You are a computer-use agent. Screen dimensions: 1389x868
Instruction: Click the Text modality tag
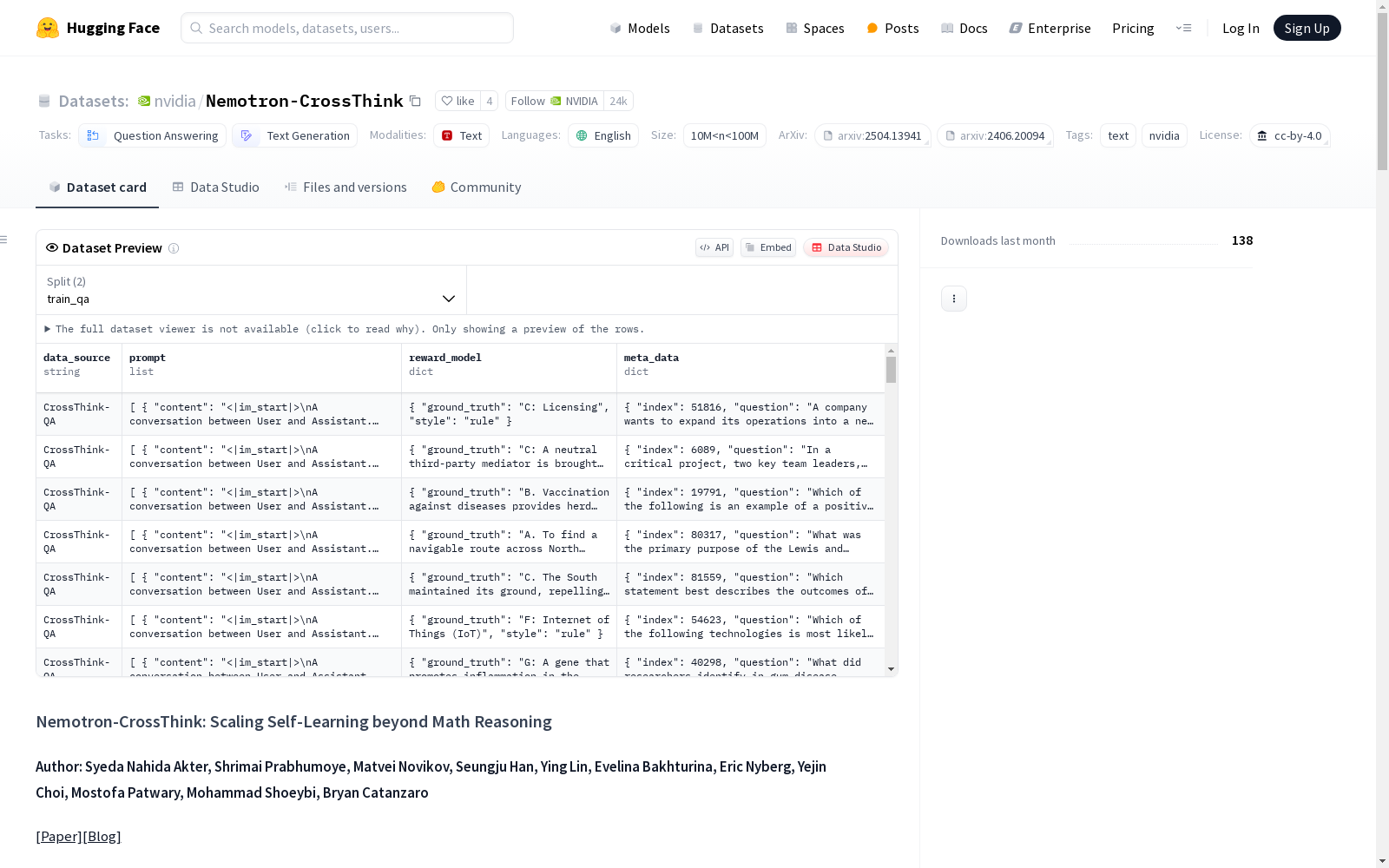click(462, 135)
